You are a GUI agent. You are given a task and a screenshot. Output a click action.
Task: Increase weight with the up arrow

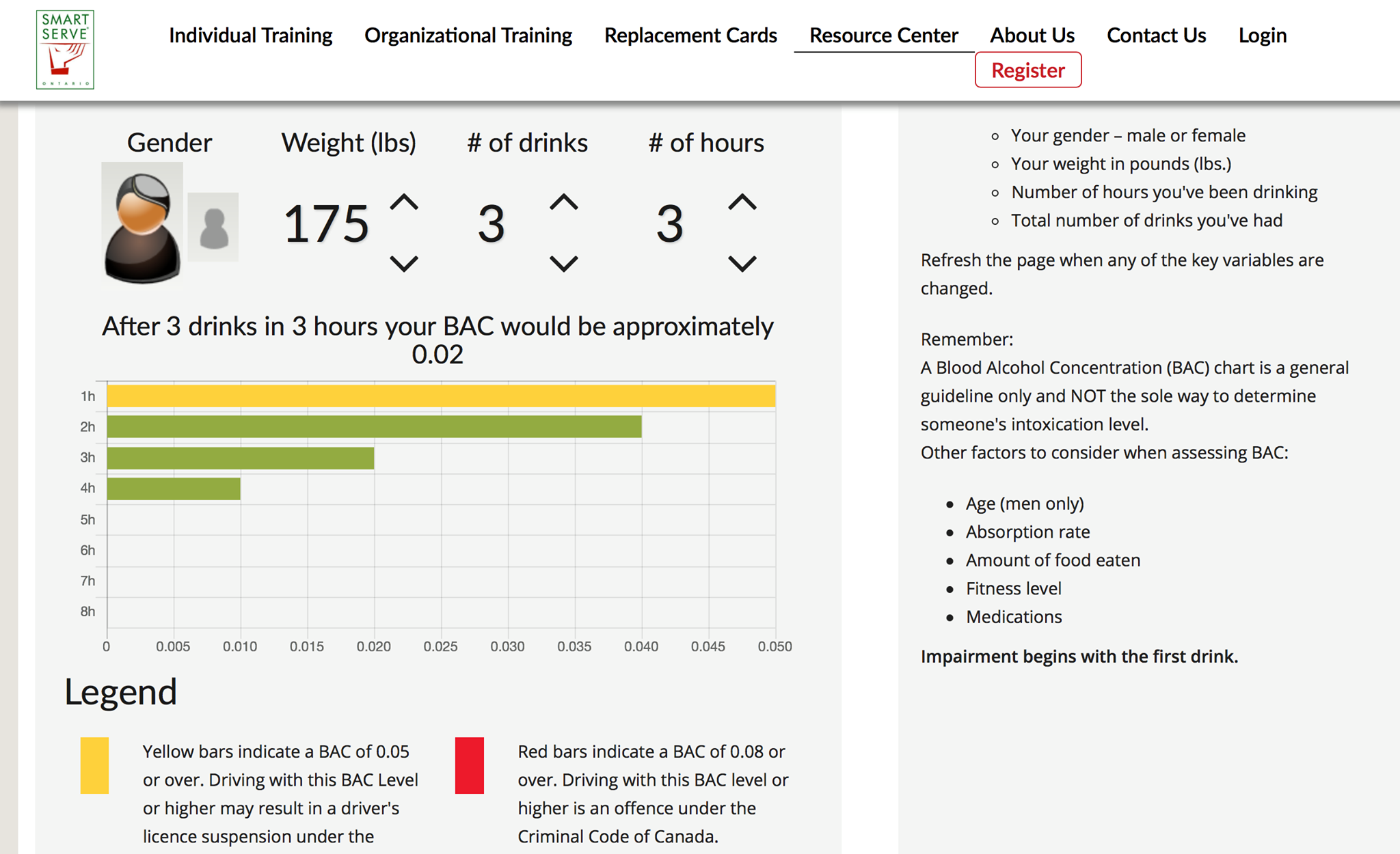(x=404, y=202)
